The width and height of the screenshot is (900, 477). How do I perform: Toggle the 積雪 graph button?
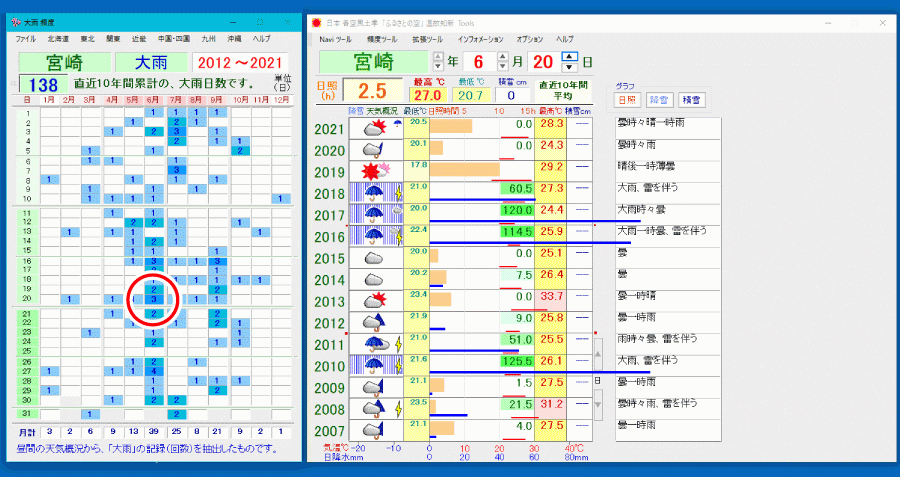691,99
